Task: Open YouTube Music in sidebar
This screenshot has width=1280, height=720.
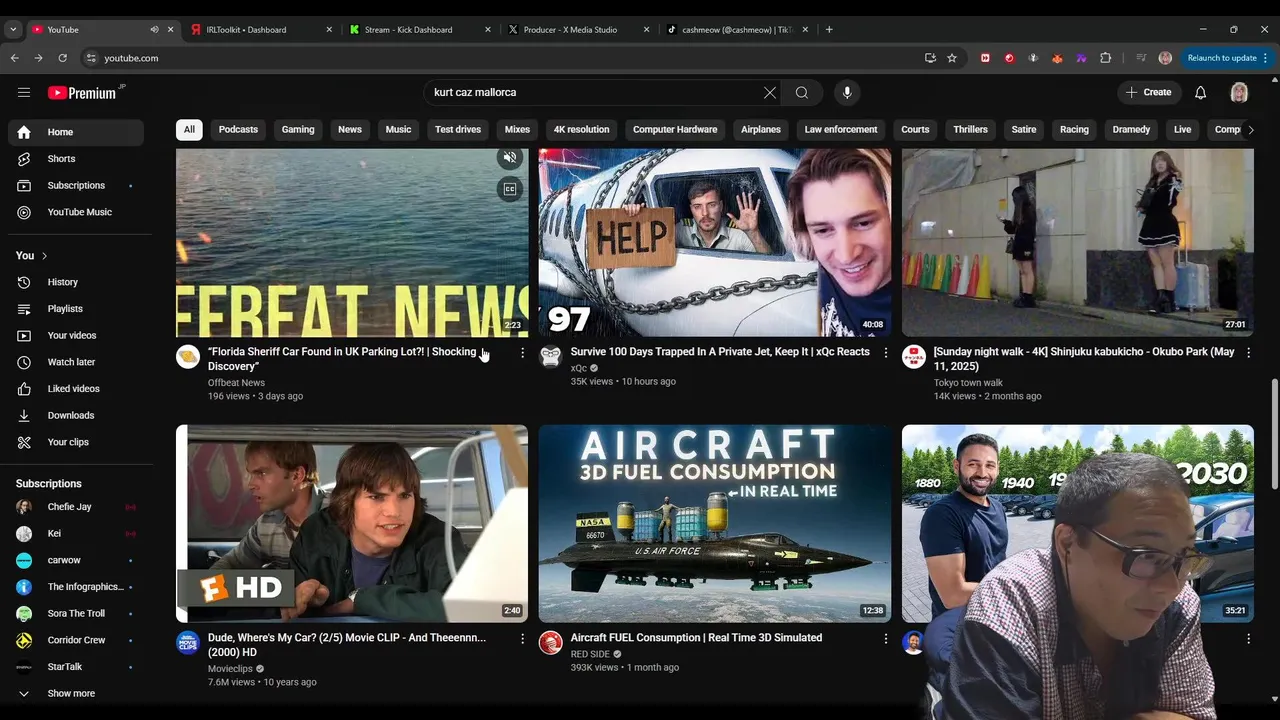Action: 76,212
